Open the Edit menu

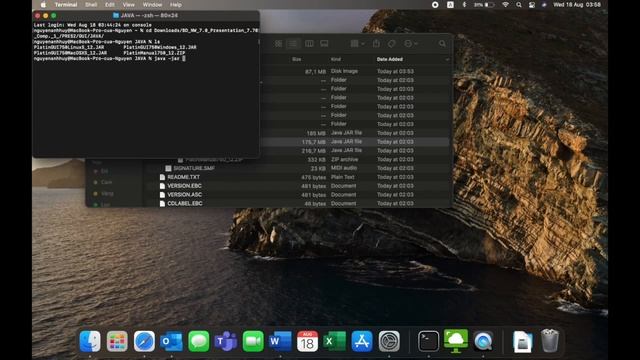(x=109, y=5)
